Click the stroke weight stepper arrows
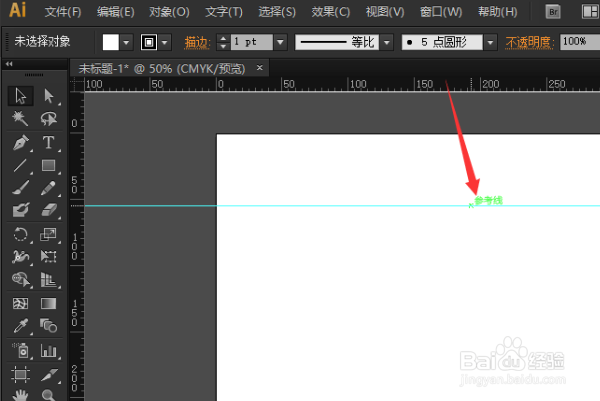Screen dimensions: 600x401 coord(223,42)
